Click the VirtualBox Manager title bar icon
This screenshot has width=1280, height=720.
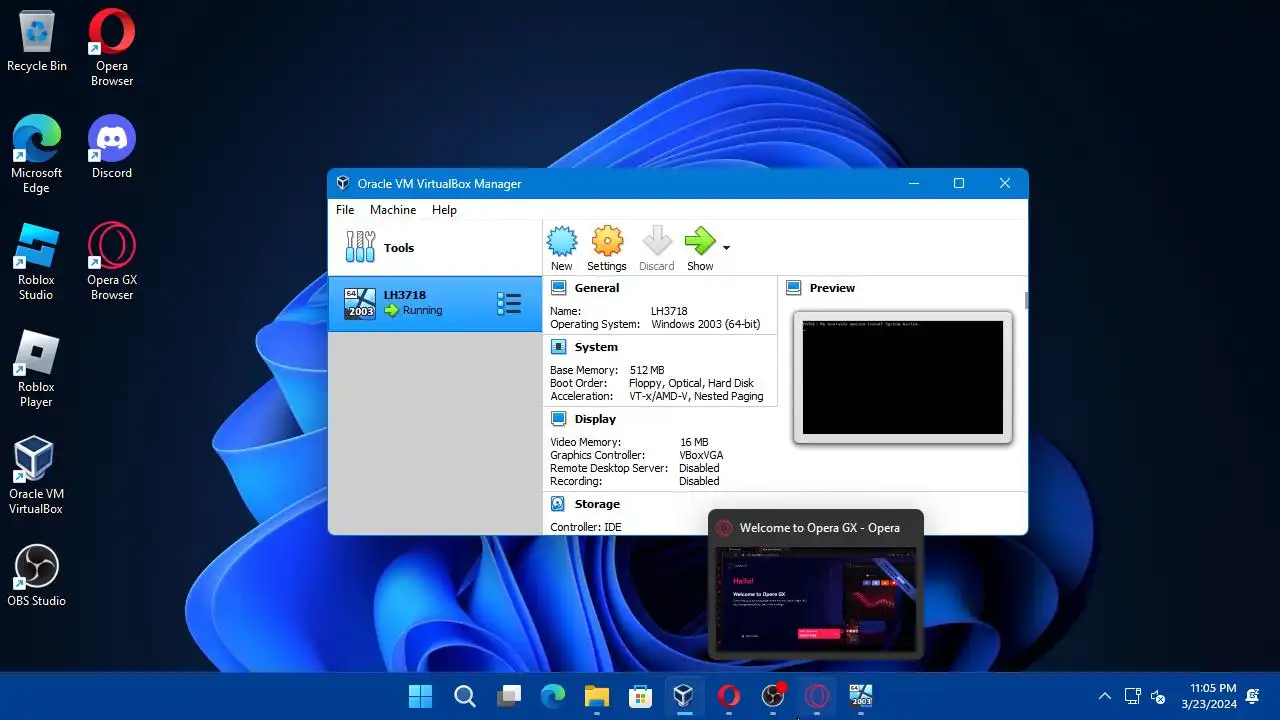point(343,184)
